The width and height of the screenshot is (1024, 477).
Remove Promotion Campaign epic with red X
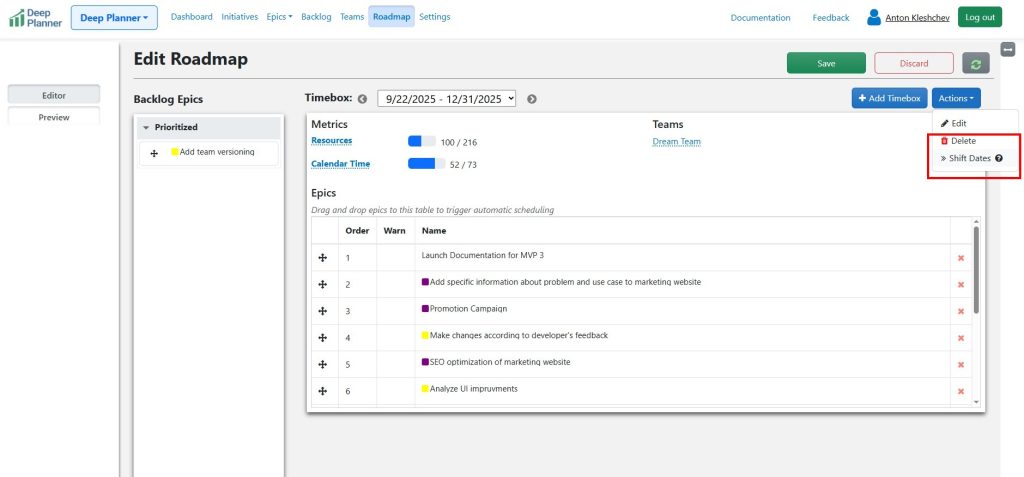pos(961,311)
